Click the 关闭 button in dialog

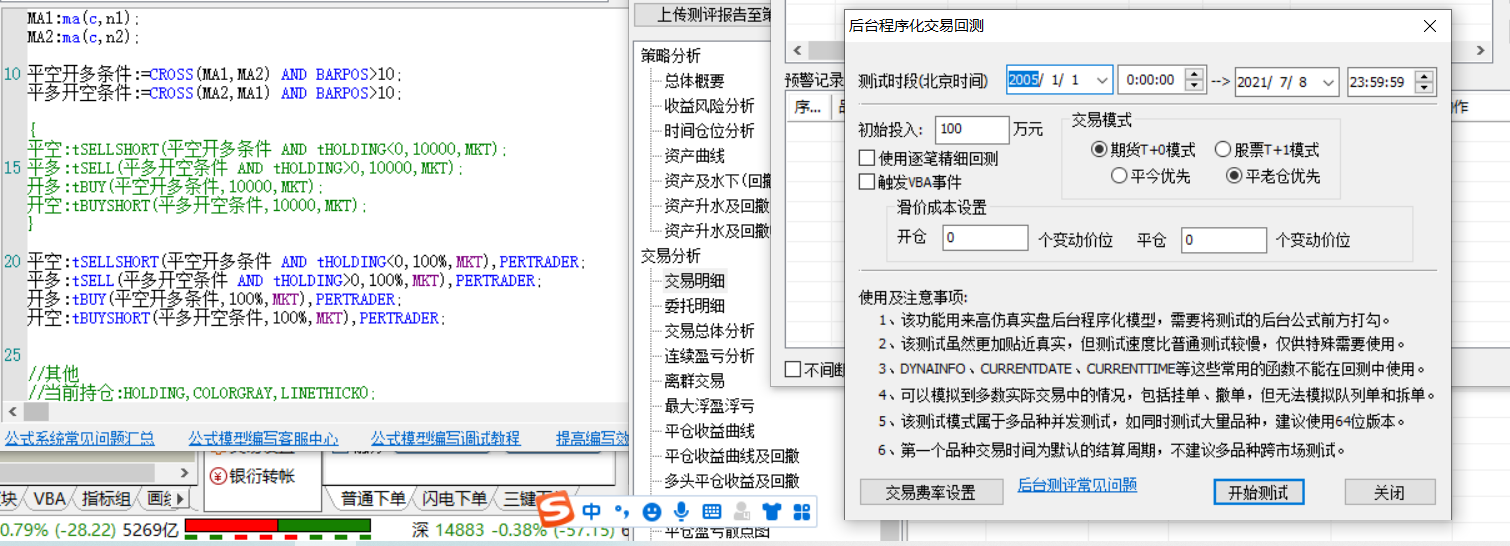[x=1389, y=493]
